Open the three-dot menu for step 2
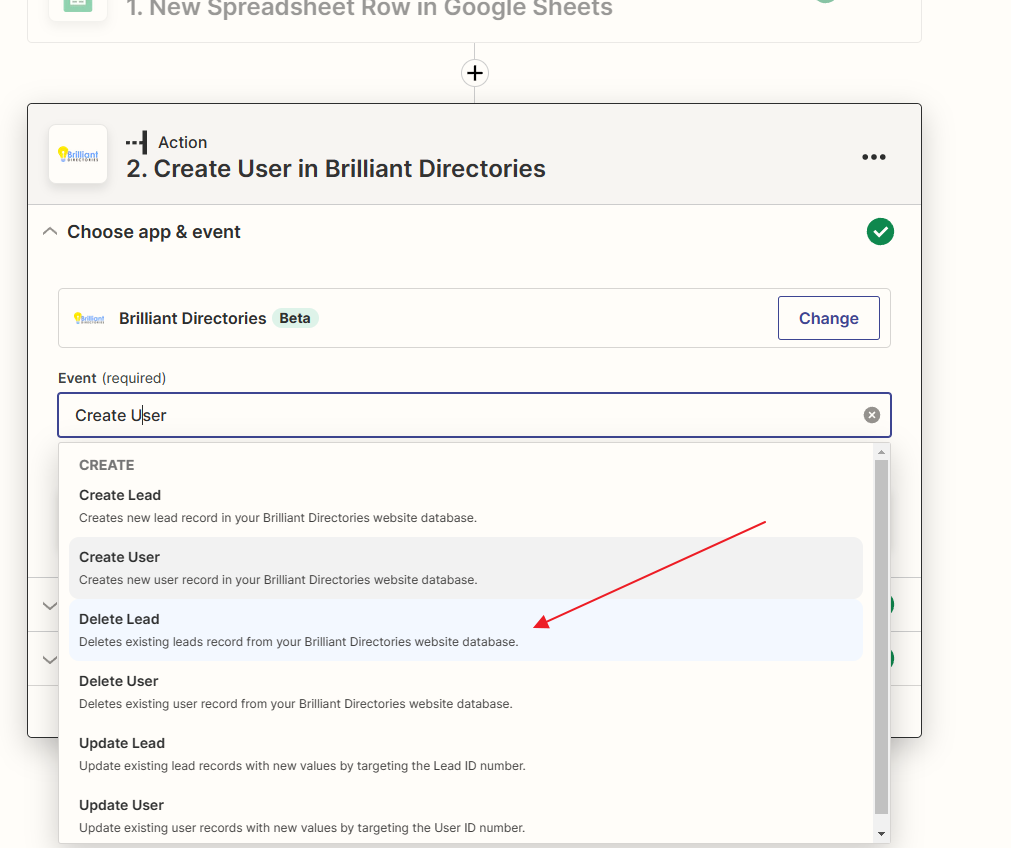The width and height of the screenshot is (1011, 848). (874, 157)
